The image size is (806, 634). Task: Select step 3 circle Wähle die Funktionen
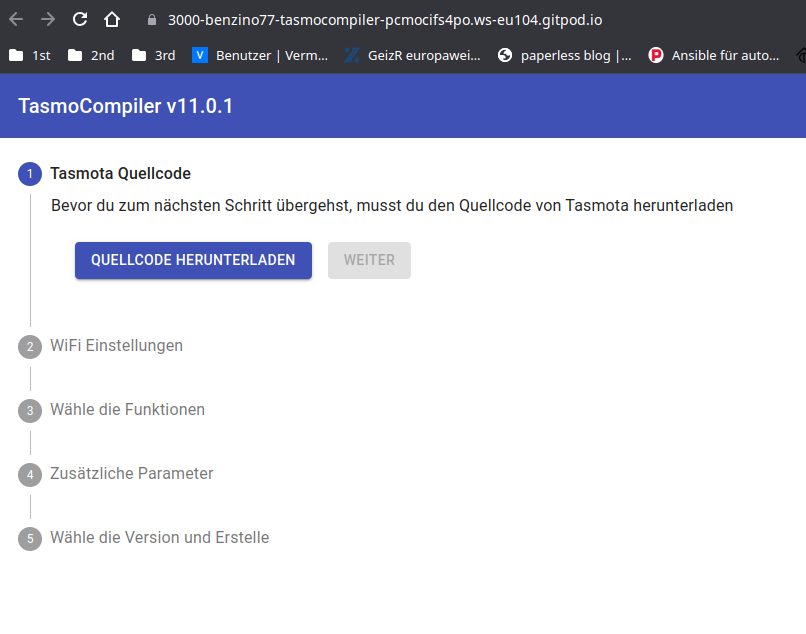tap(30, 411)
